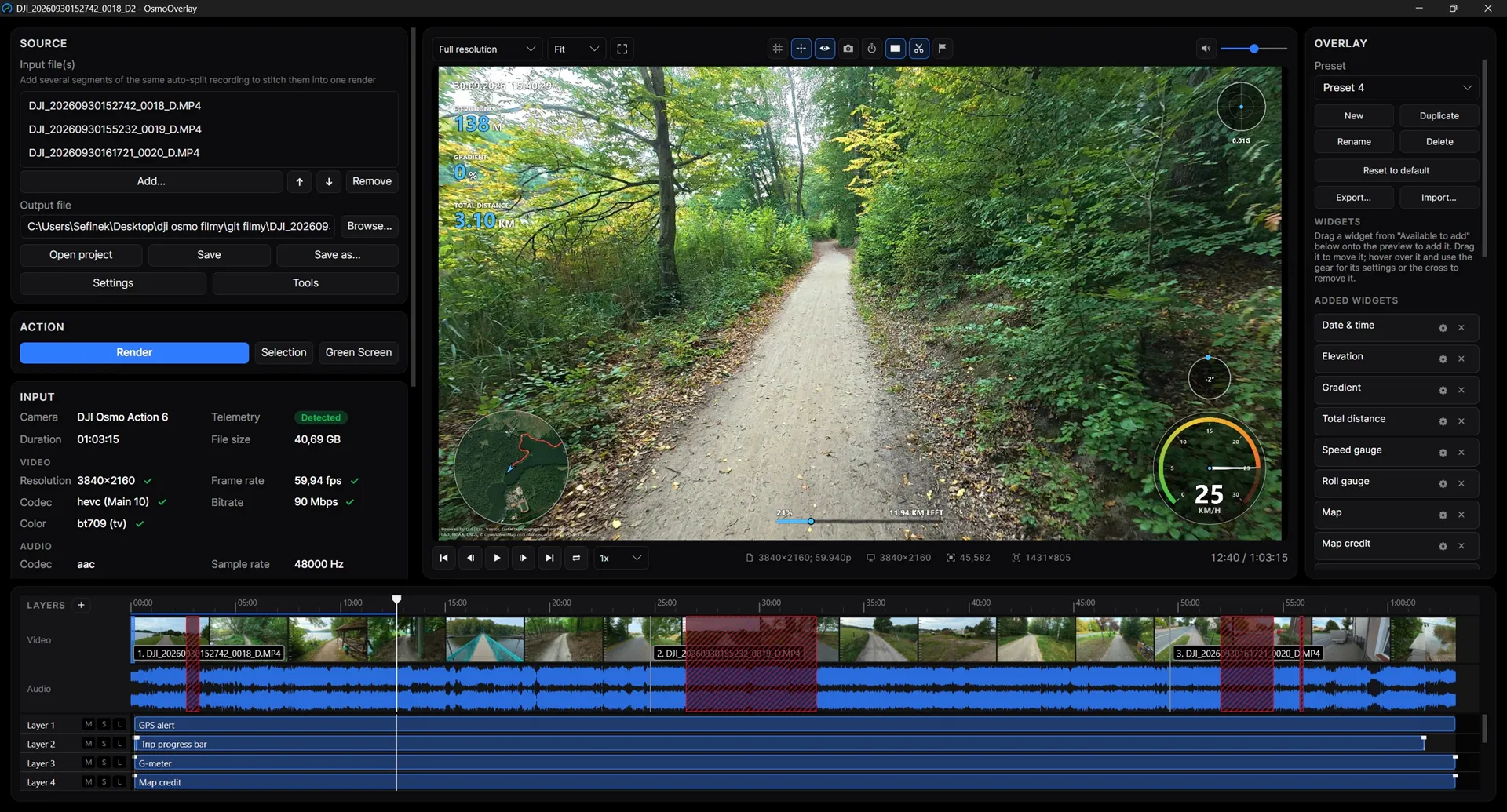This screenshot has width=1507, height=812.
Task: Enter fullscreen preview mode
Action: click(x=622, y=49)
